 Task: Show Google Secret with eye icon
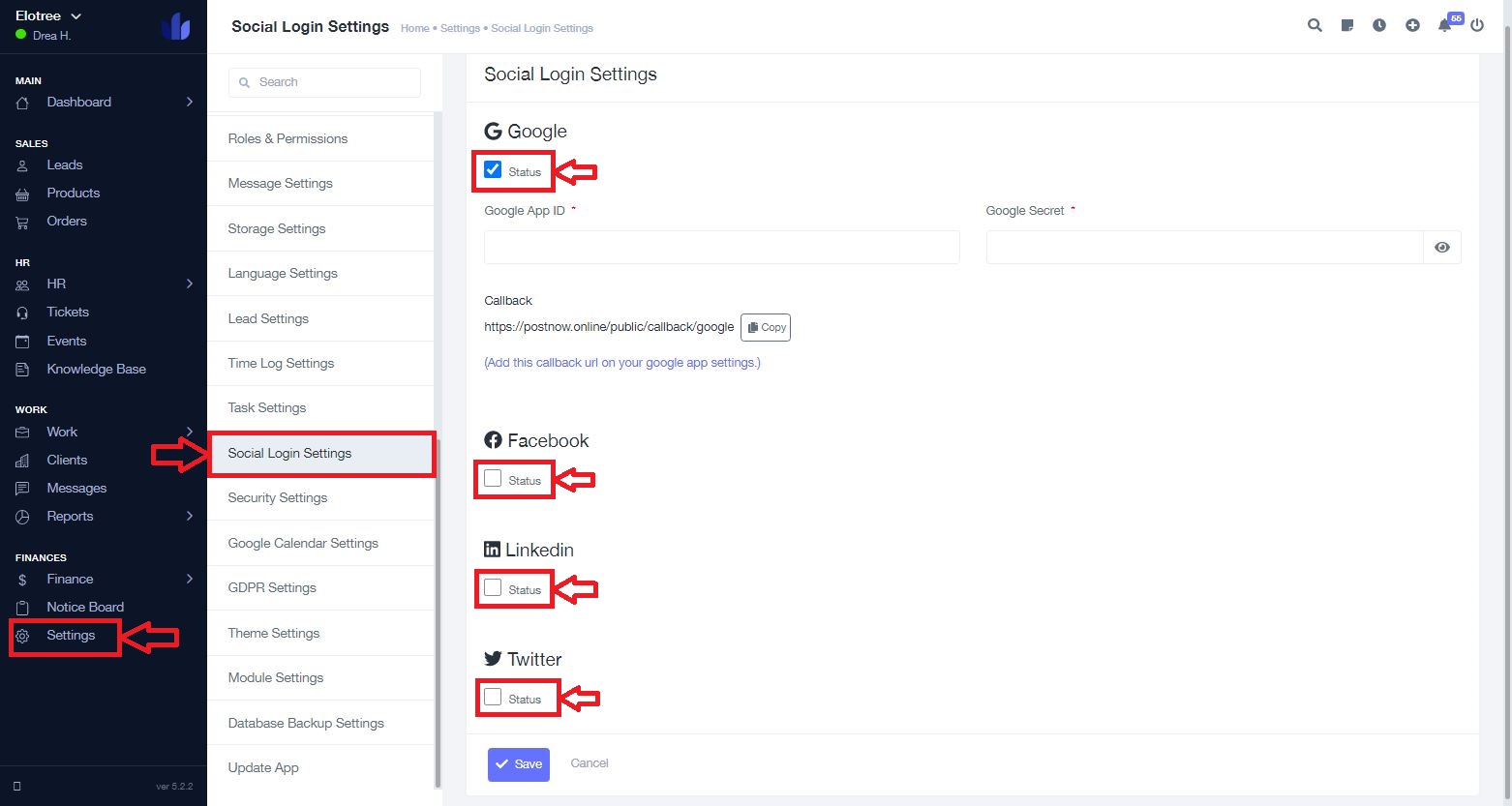[x=1442, y=248]
